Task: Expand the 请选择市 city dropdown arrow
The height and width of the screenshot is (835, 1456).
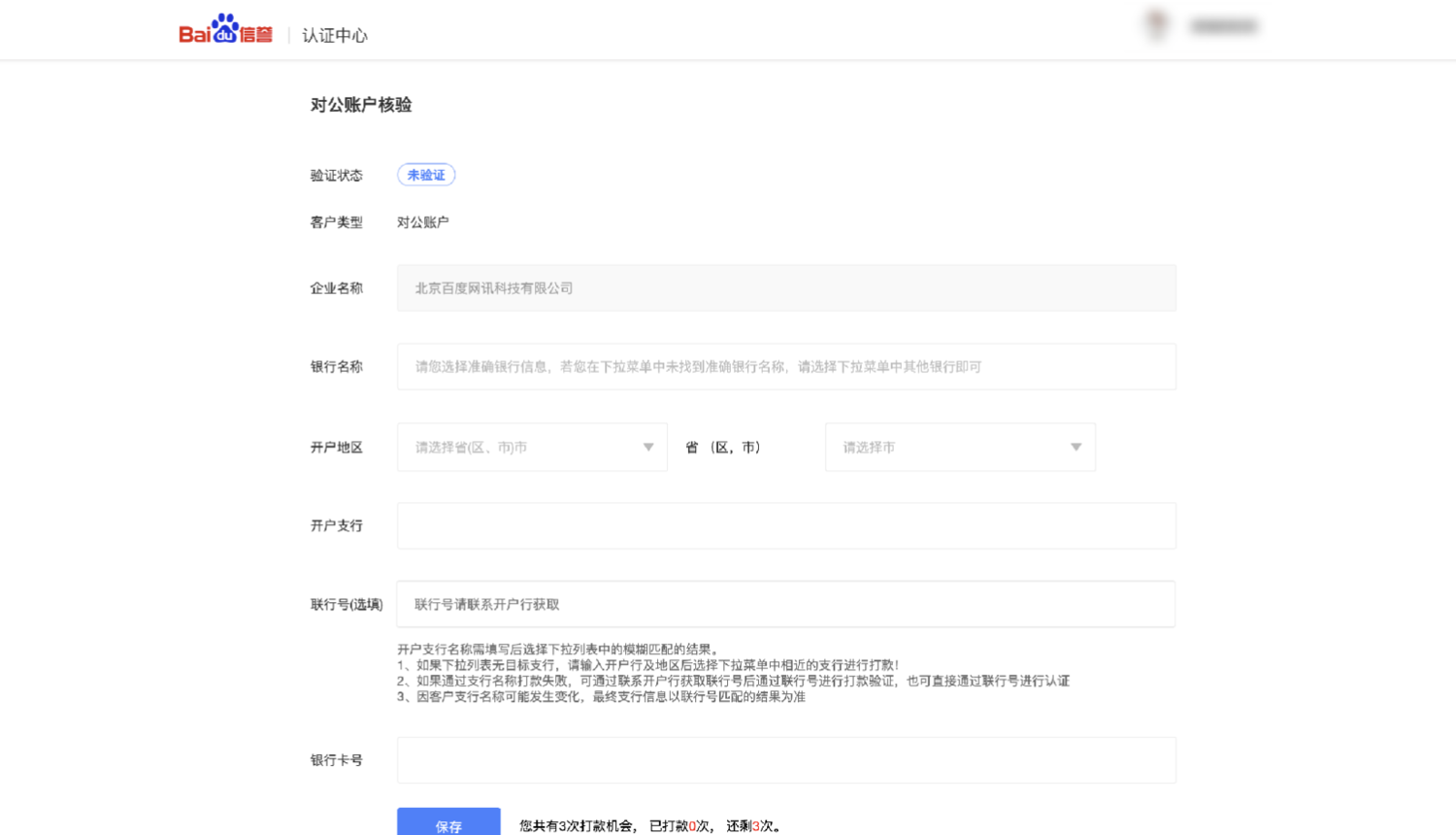Action: tap(1075, 448)
